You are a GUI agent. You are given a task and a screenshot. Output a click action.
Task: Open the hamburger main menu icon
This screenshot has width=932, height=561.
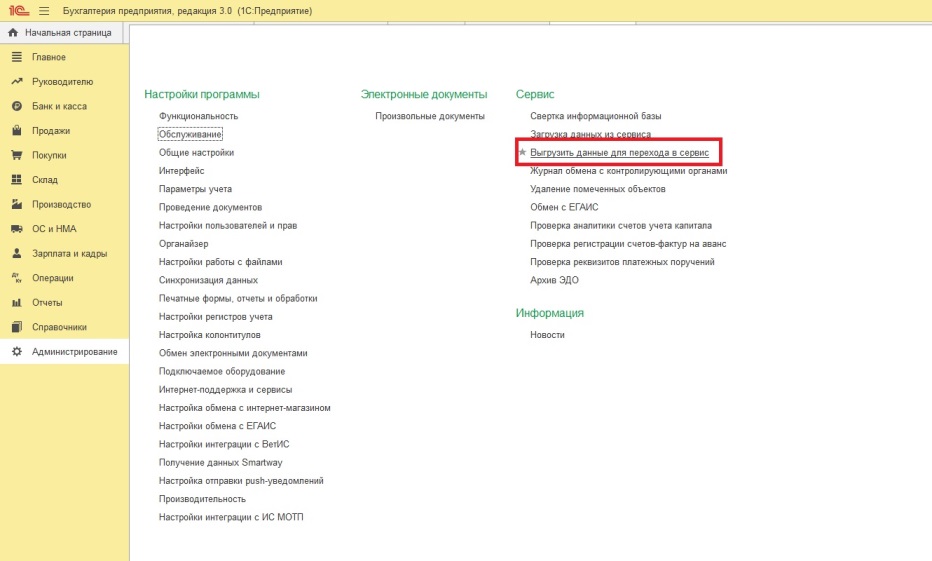point(44,11)
